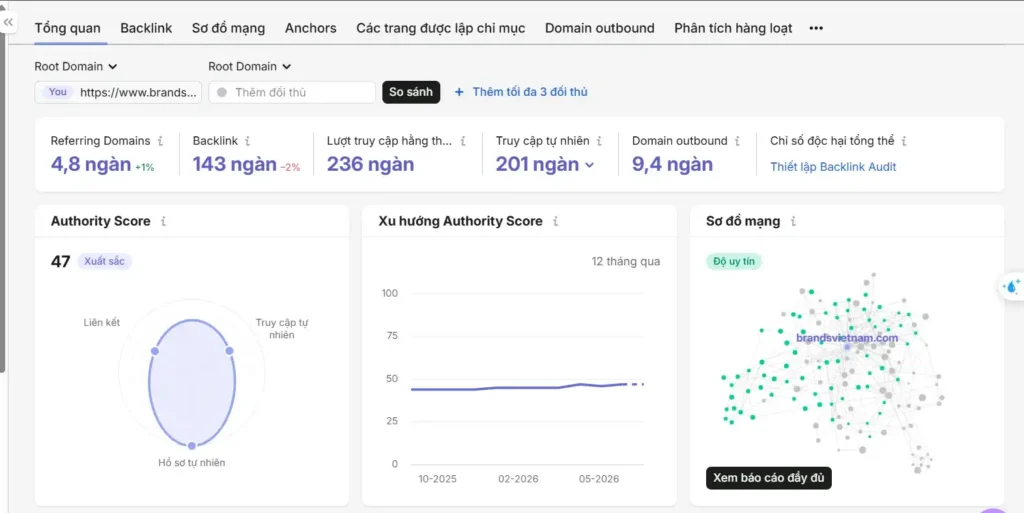The width and height of the screenshot is (1024, 513).
Task: Click the 02-2026 axis label
Action: (x=519, y=479)
